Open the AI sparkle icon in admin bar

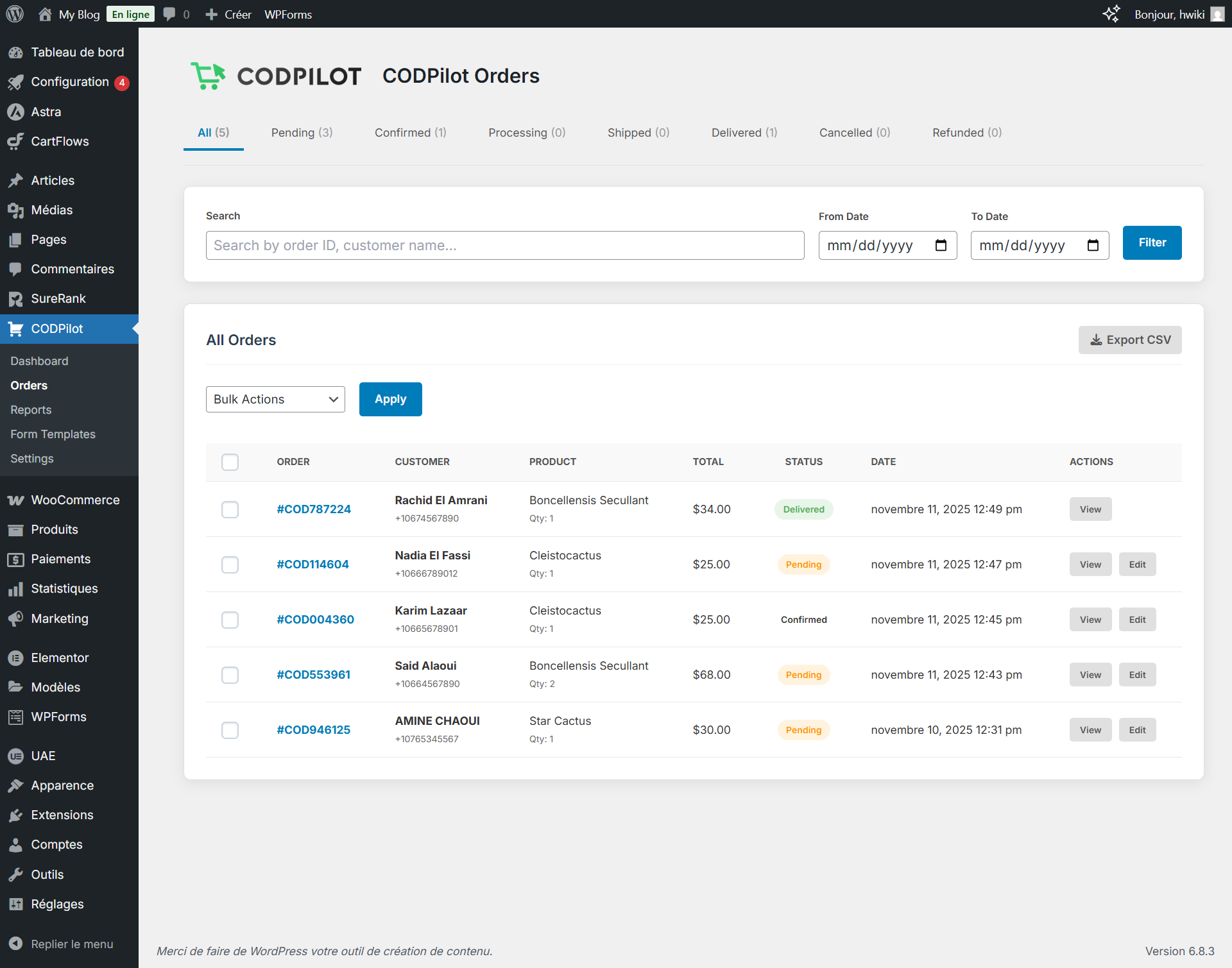pos(1111,14)
